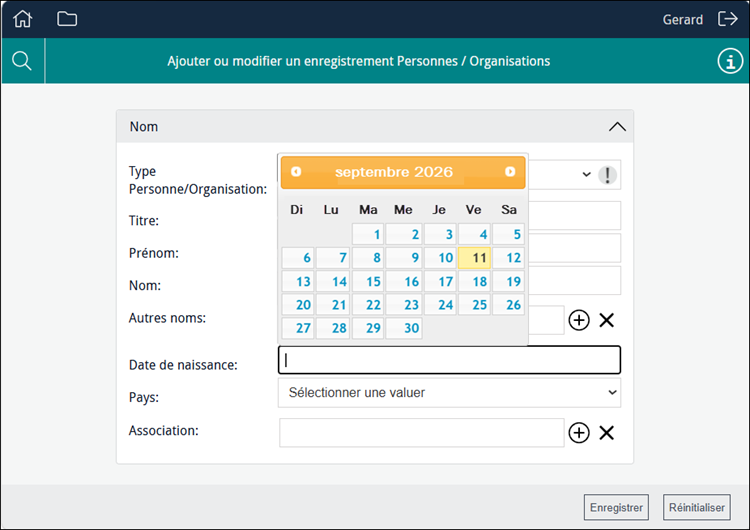Remove the Autres noms entry with X
This screenshot has height=530, width=750.
tap(607, 320)
